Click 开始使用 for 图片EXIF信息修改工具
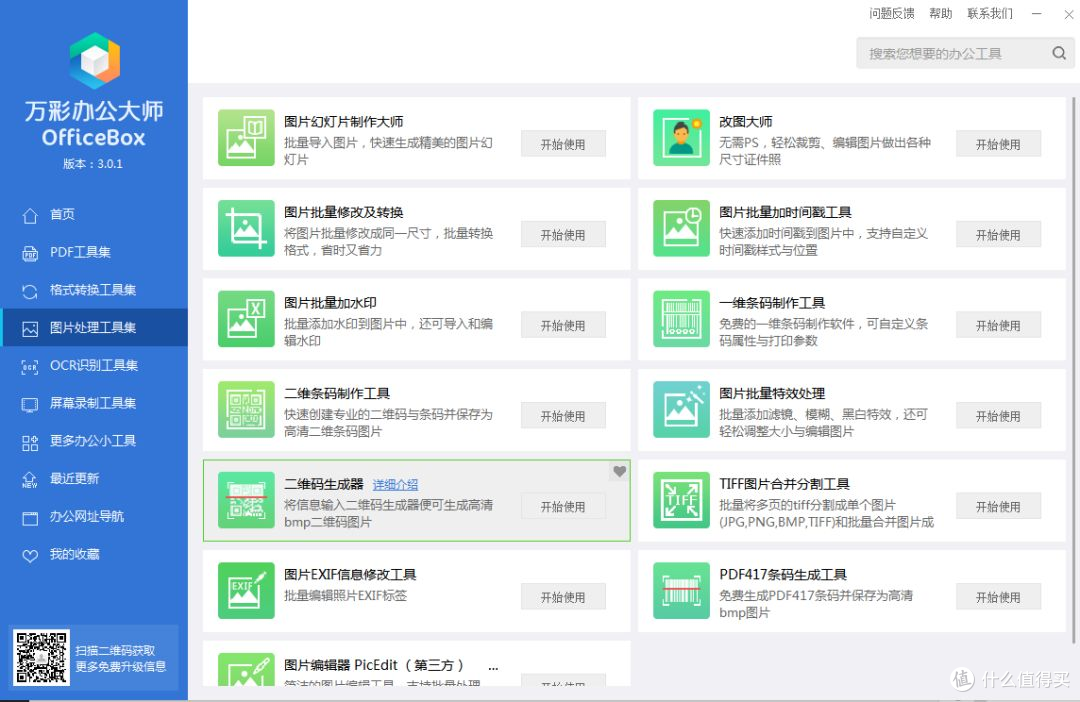Image resolution: width=1080 pixels, height=702 pixels. tap(563, 597)
